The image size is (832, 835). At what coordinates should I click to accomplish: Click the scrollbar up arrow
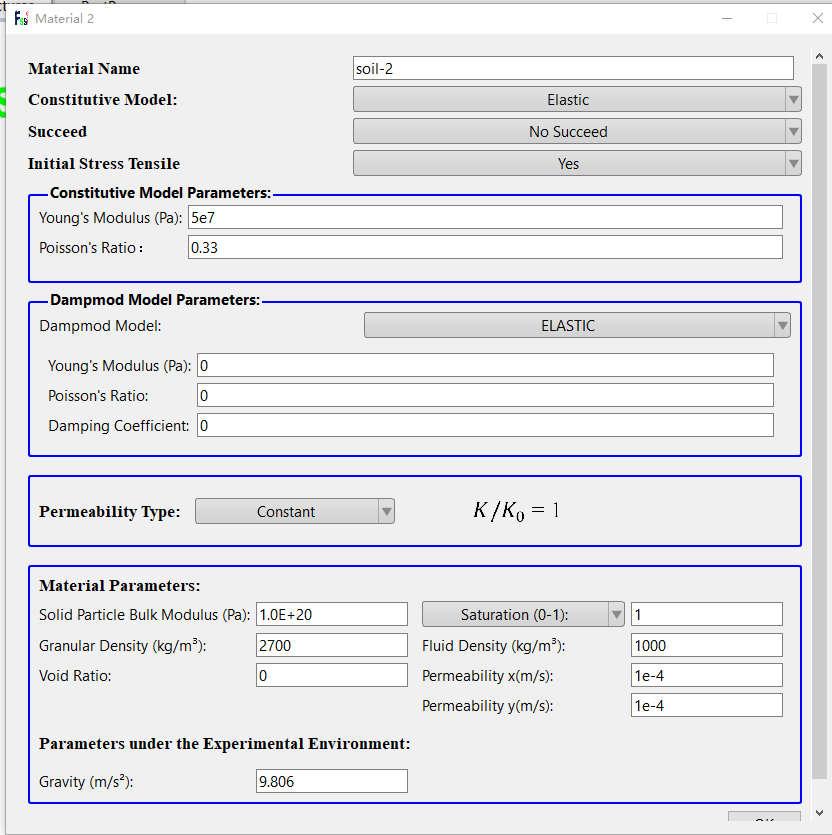(819, 56)
